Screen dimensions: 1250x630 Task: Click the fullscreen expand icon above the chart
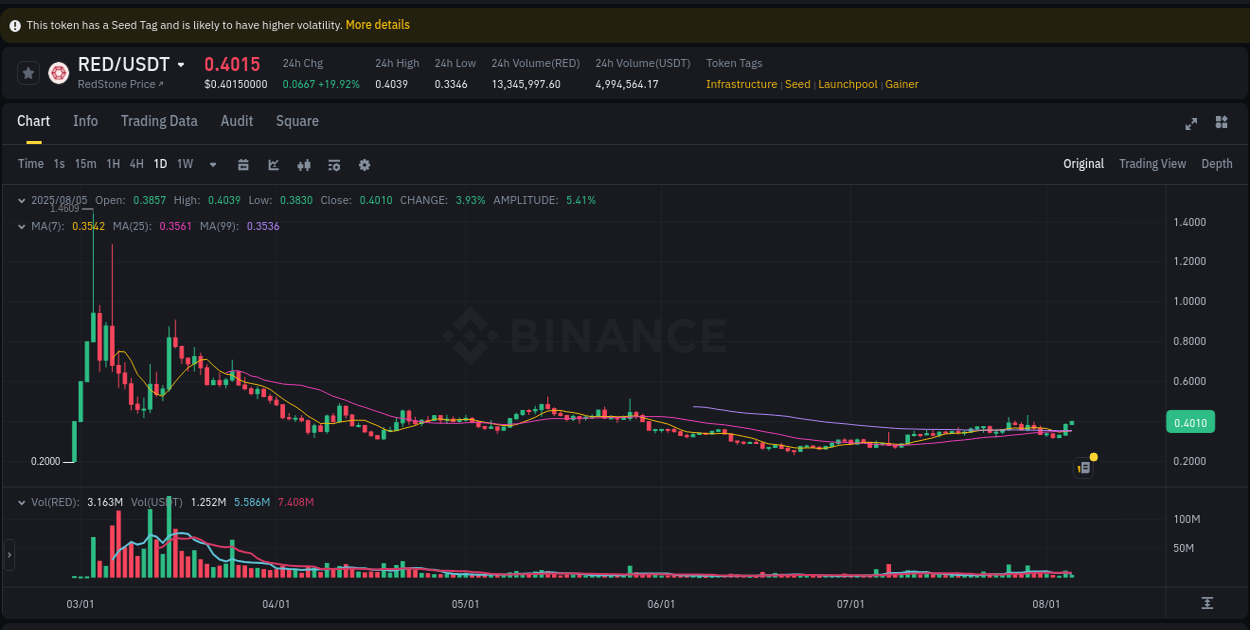1191,123
